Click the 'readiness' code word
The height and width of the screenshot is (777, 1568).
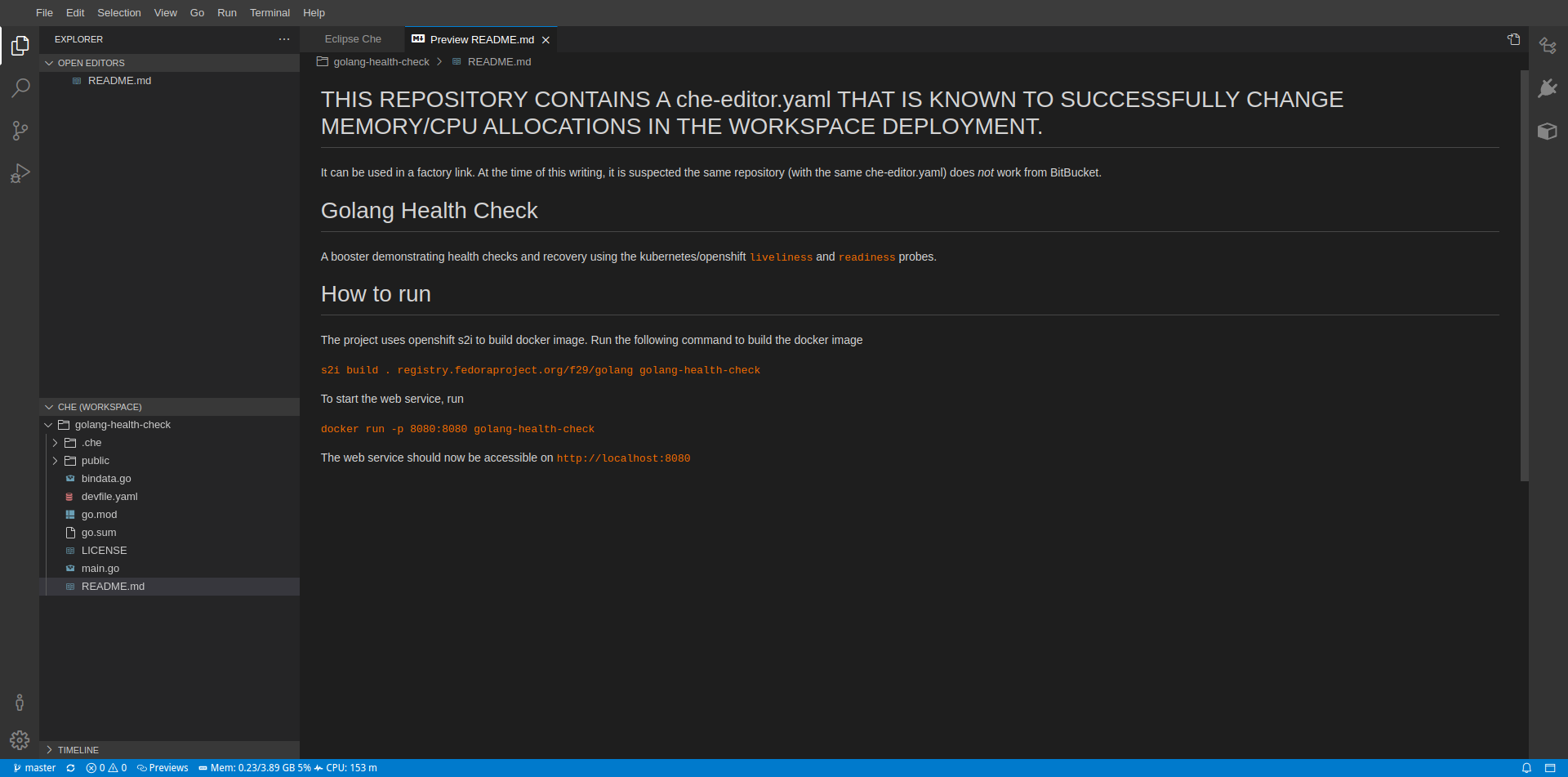point(867,257)
